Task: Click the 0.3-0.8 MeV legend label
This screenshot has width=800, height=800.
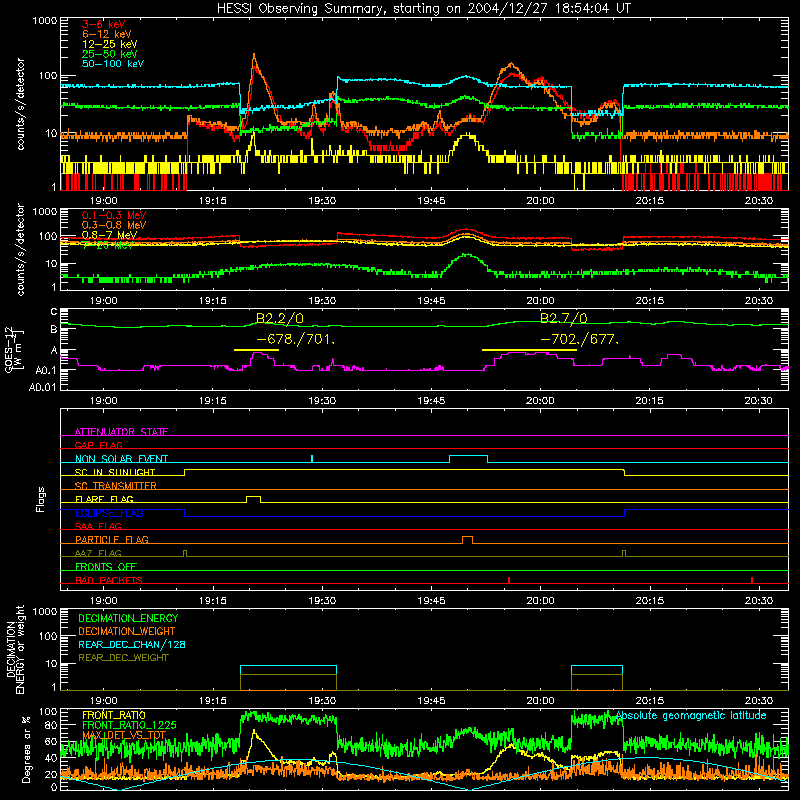Action: 114,225
